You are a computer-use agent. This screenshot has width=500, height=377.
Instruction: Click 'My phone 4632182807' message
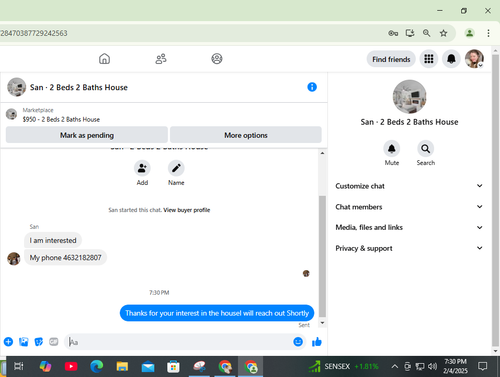click(x=65, y=257)
